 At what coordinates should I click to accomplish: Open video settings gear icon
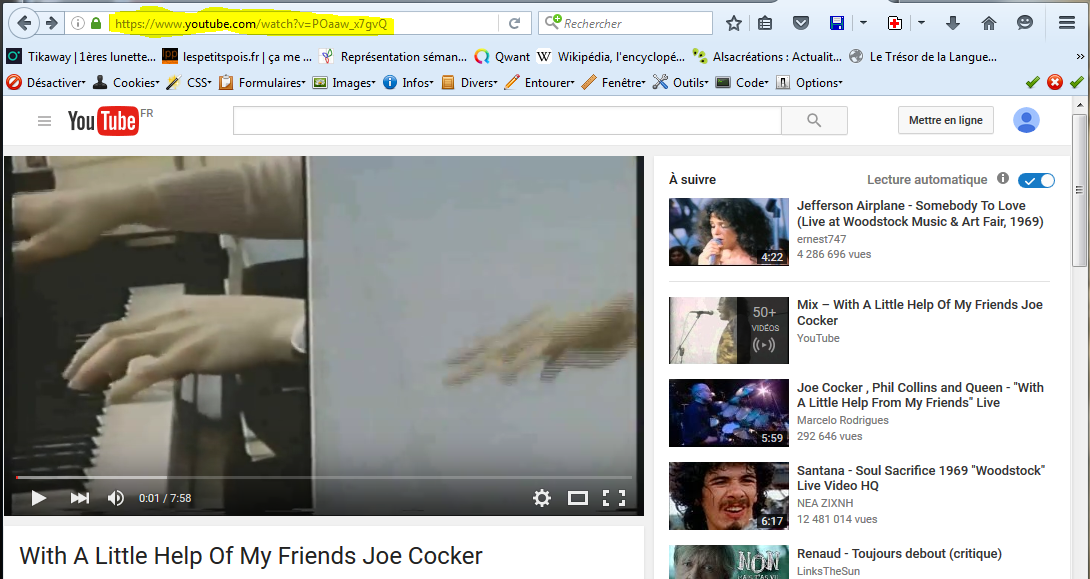[x=542, y=497]
